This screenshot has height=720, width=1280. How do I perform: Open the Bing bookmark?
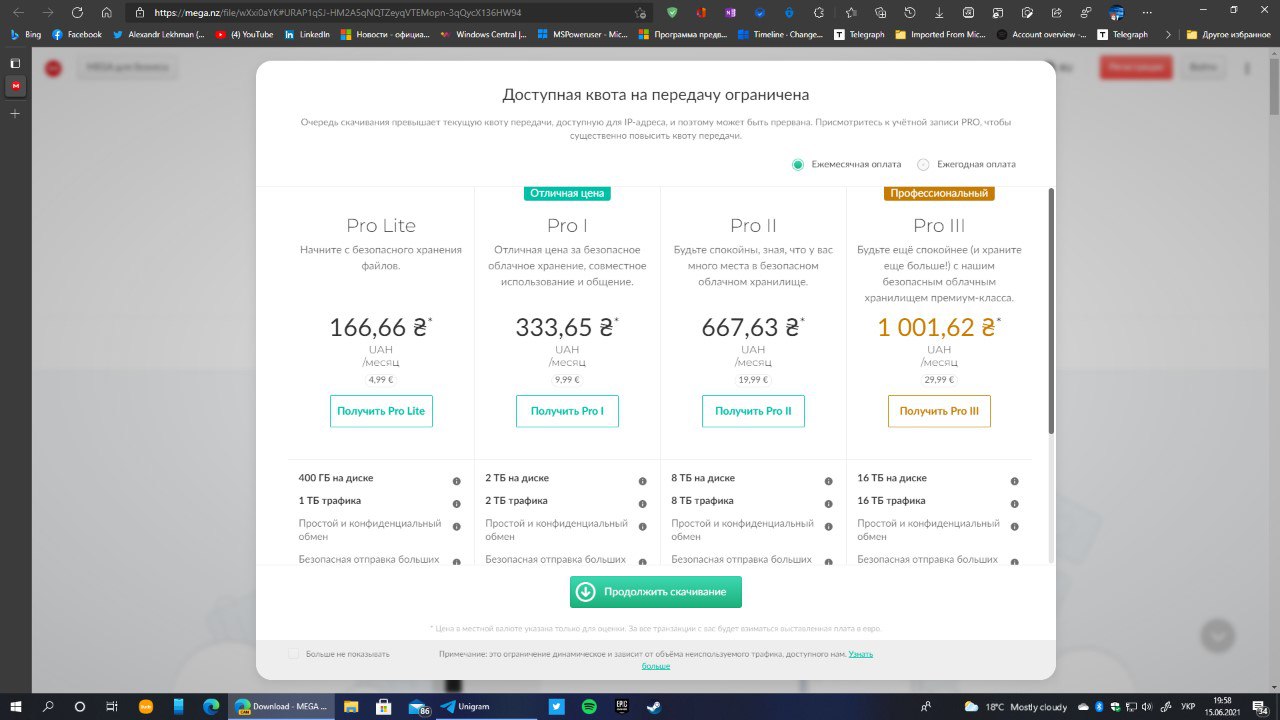click(x=25, y=34)
